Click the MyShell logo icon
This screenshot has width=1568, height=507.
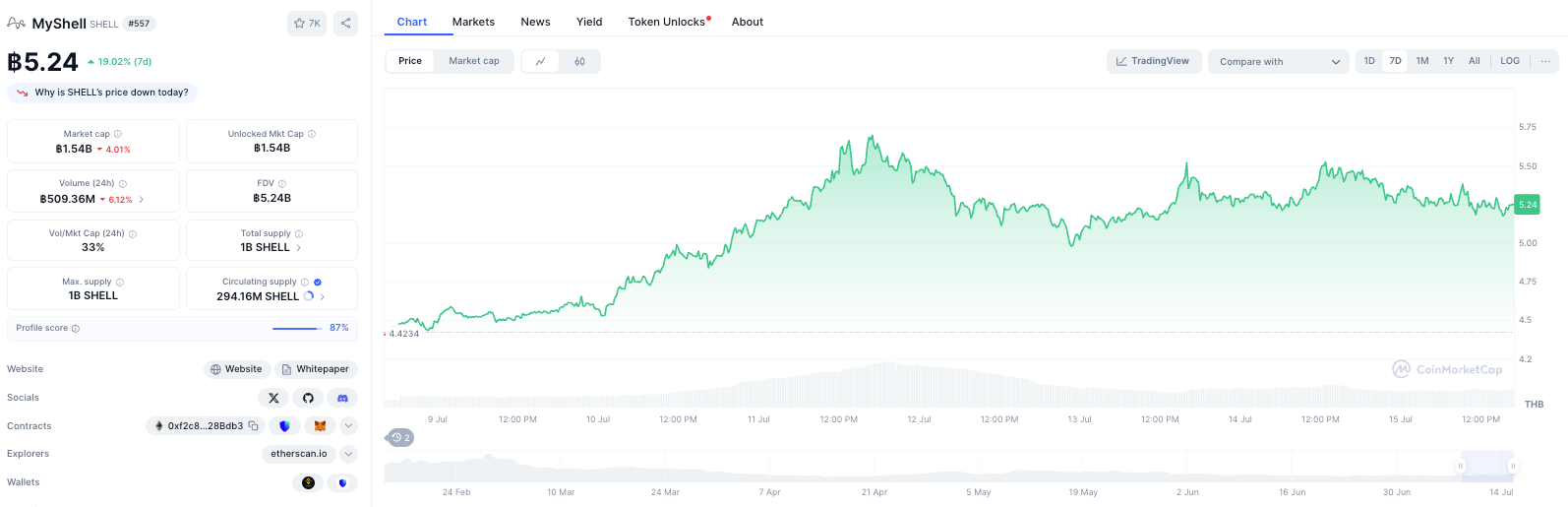[17, 23]
